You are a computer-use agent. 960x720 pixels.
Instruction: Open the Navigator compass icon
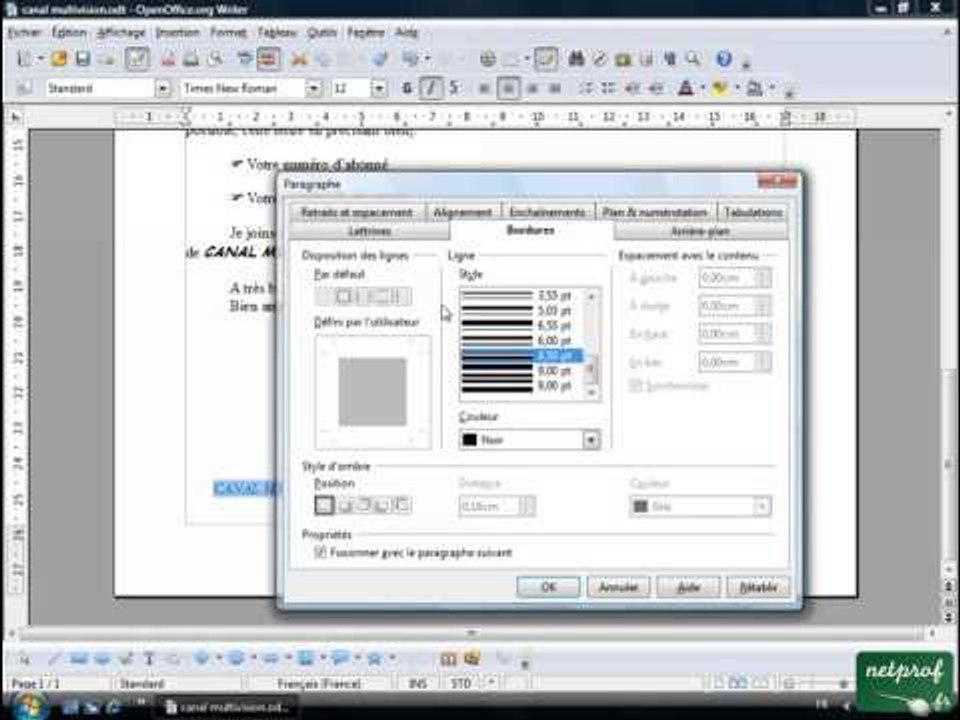click(600, 59)
